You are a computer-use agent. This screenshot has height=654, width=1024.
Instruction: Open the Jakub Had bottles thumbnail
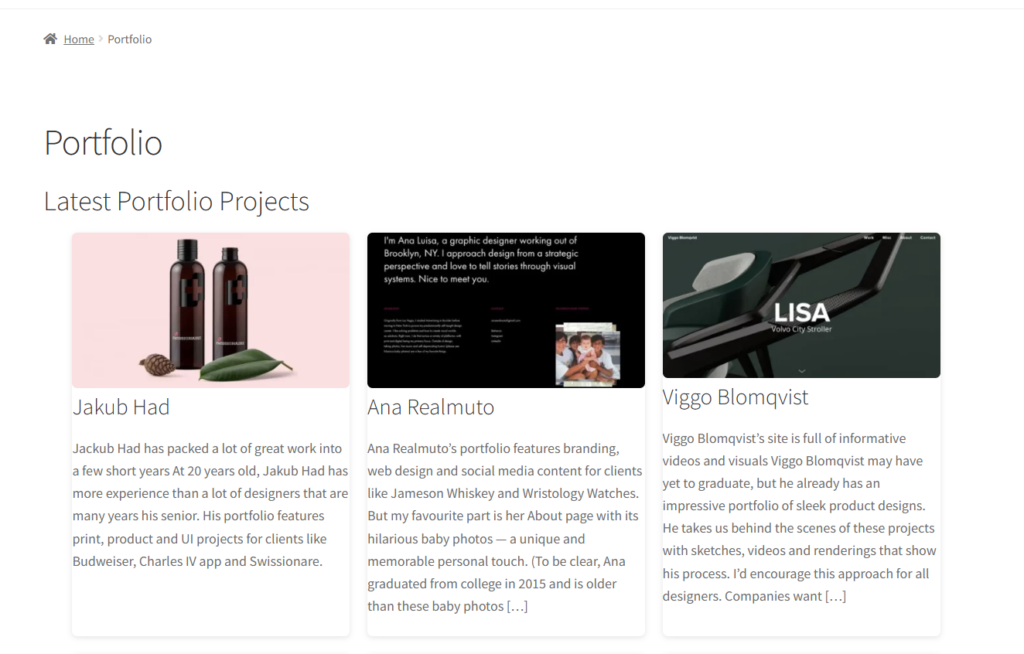coord(211,310)
